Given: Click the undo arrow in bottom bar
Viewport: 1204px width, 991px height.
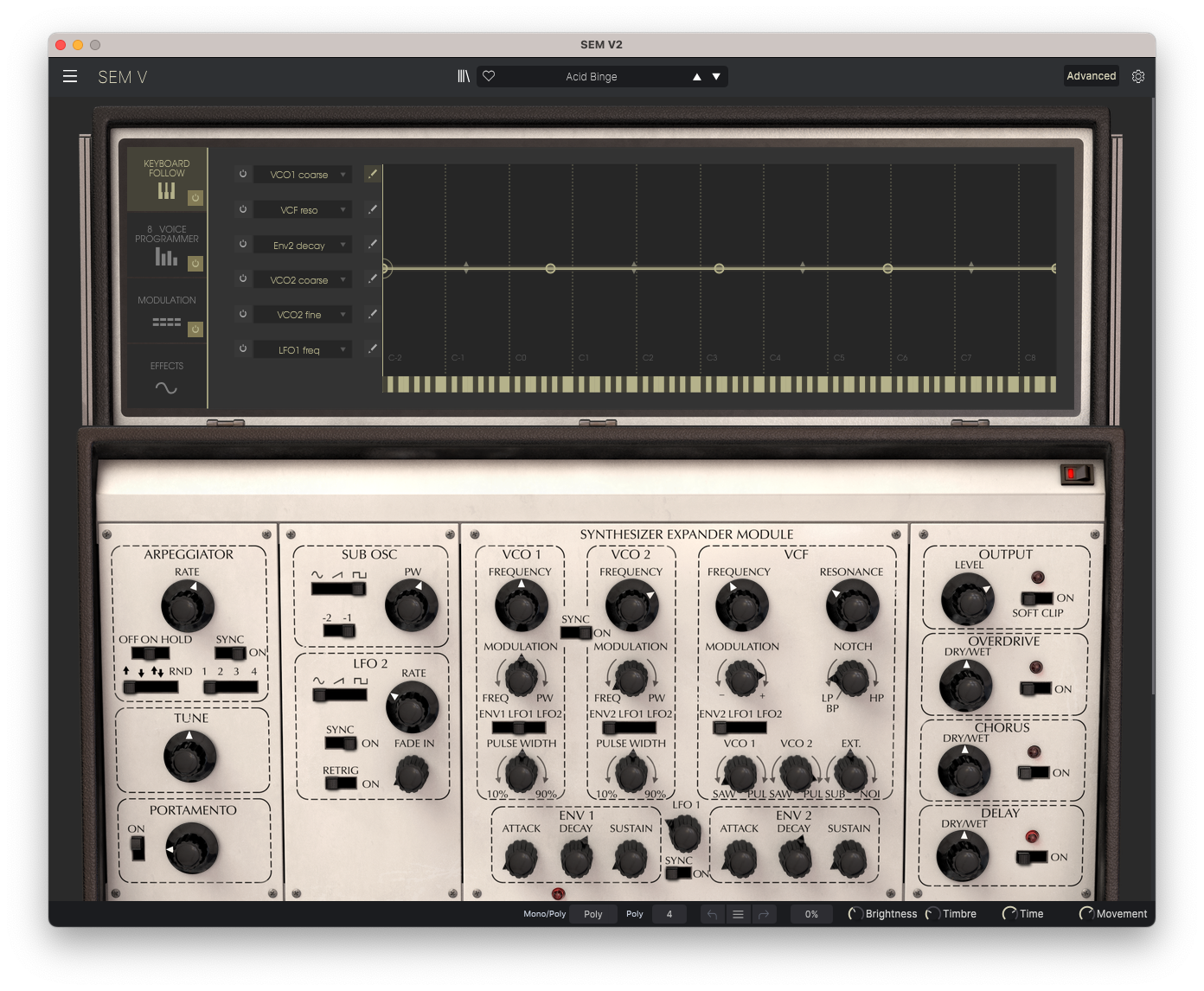Looking at the screenshot, I should tap(712, 914).
